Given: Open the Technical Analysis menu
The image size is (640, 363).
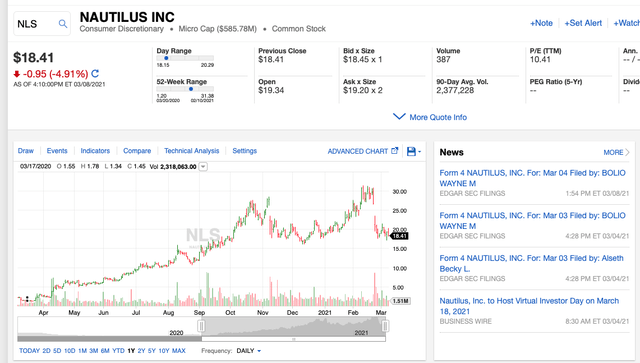Looking at the screenshot, I should (x=191, y=151).
